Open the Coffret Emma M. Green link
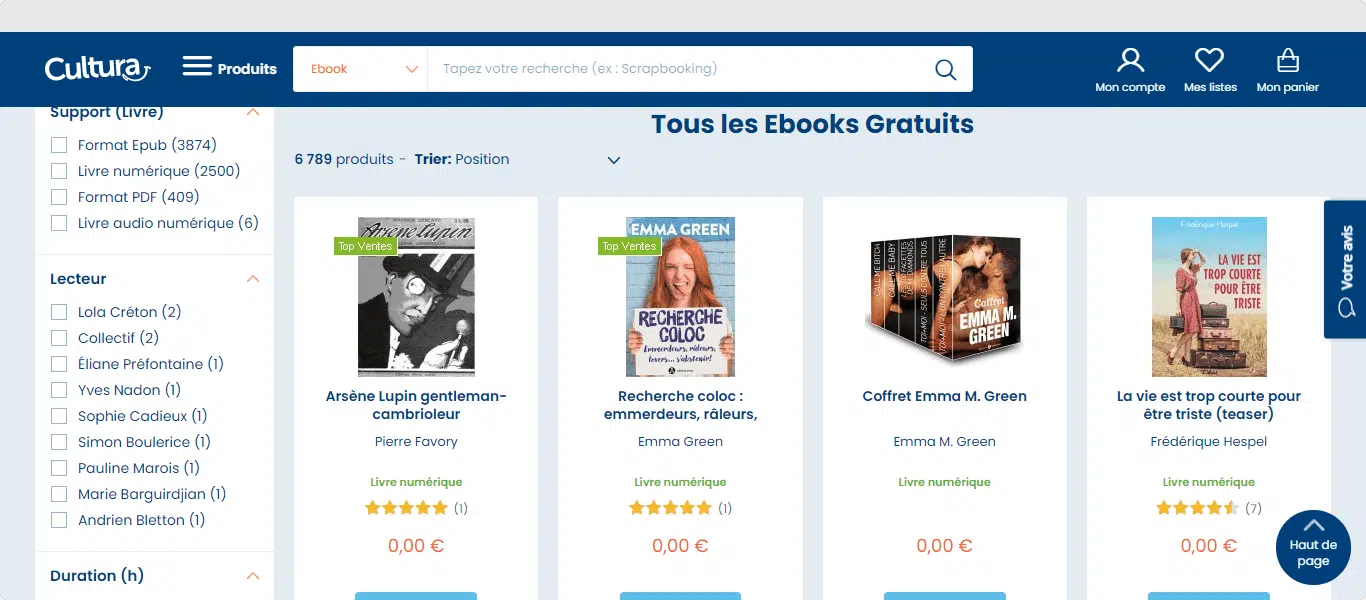Viewport: 1366px width, 600px height. [x=945, y=396]
